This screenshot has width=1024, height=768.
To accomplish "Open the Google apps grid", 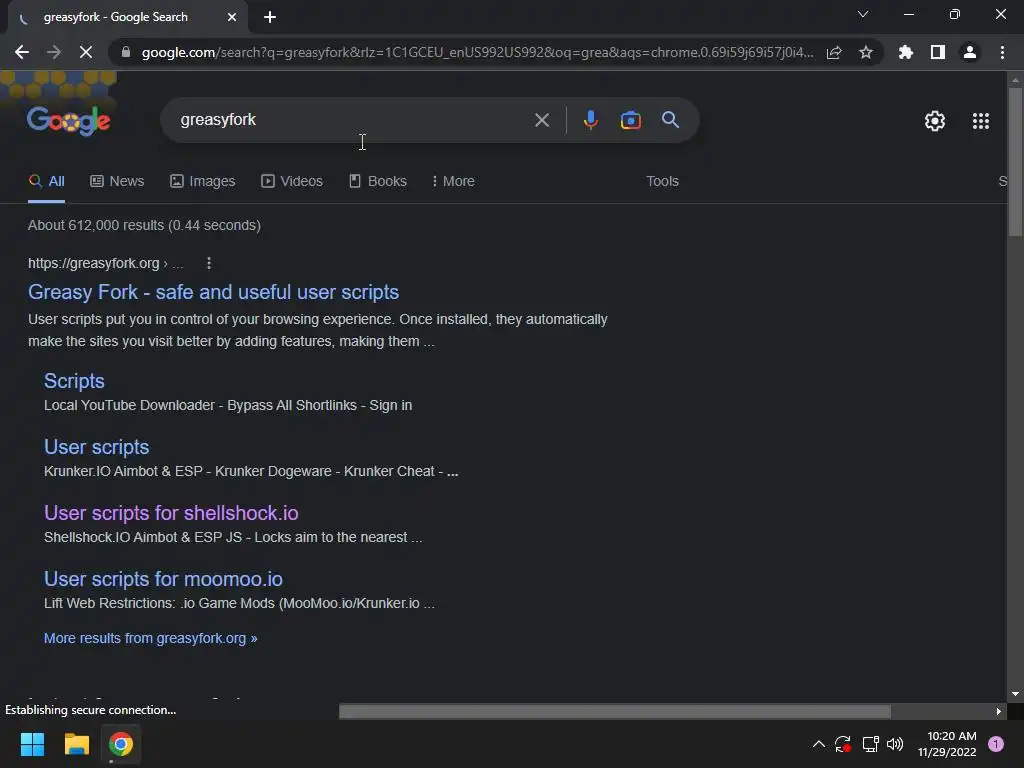I will tap(981, 121).
